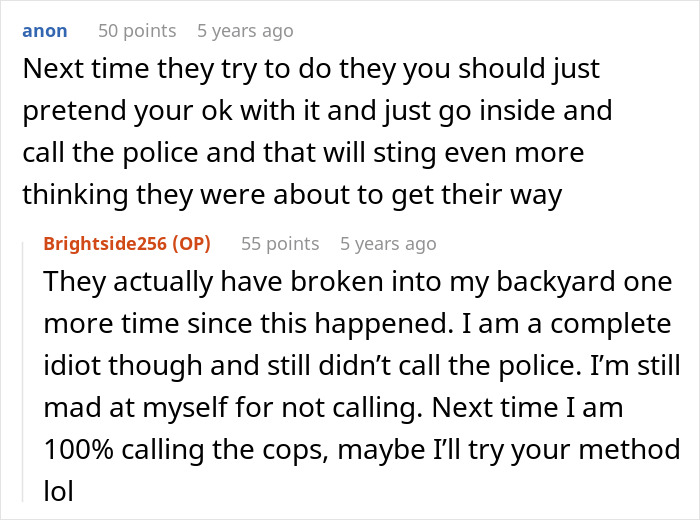700x520 pixels.
Task: Click the line starting 'idiot though and still'
Action: click(x=362, y=366)
